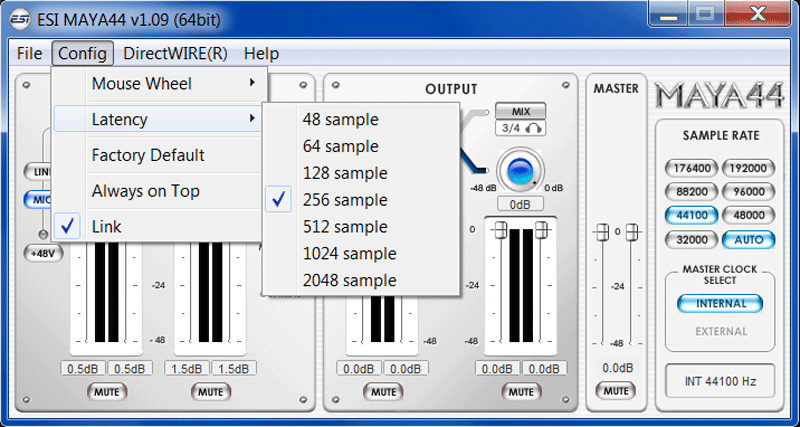
Task: Toggle the MIX output button
Action: click(x=520, y=111)
